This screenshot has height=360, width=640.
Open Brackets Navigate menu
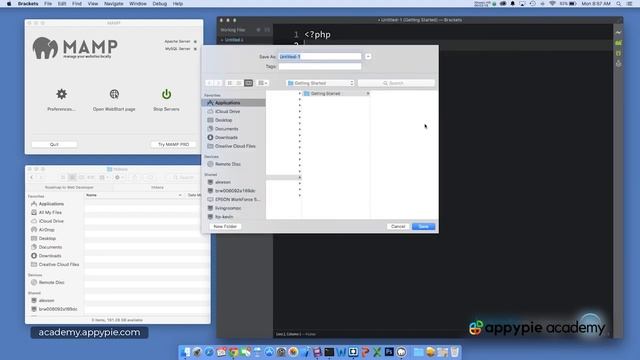(113, 4)
